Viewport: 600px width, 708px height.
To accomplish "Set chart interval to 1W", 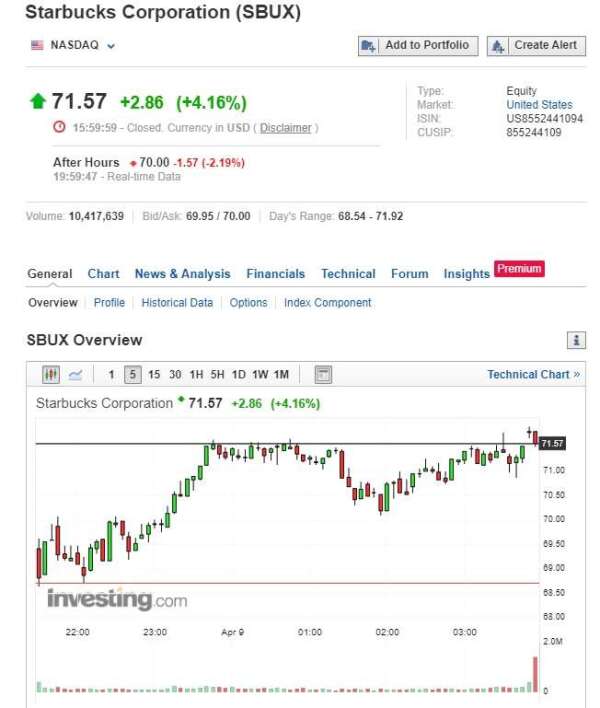I will (260, 374).
